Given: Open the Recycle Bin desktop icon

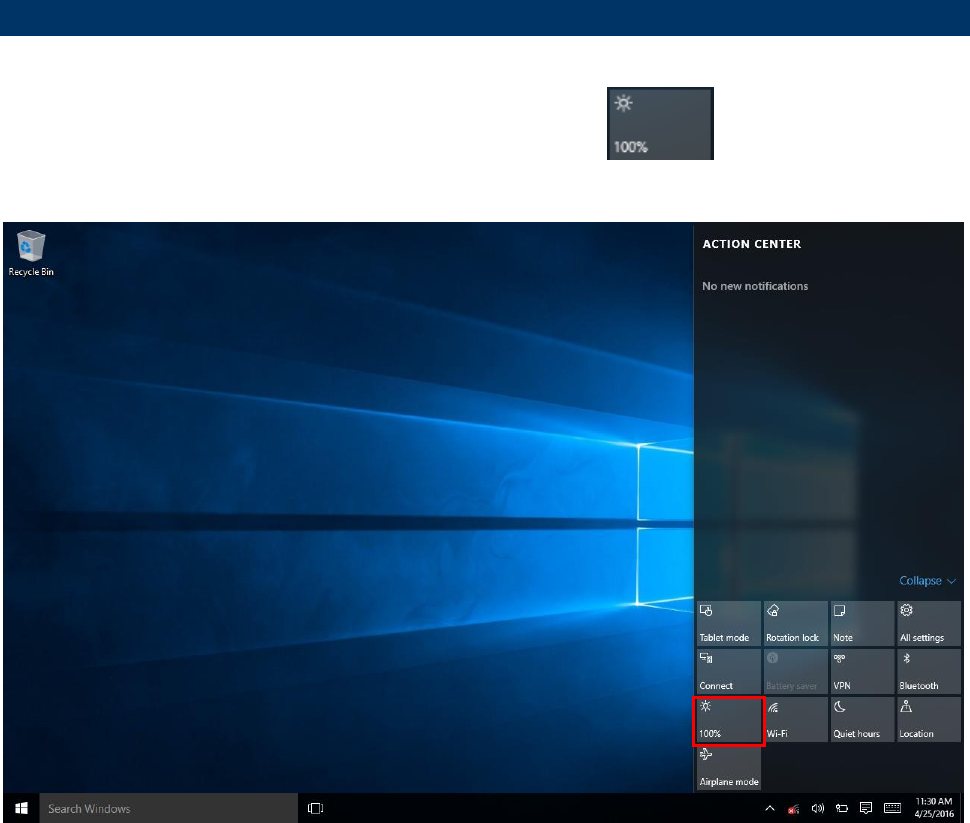Looking at the screenshot, I should point(31,254).
